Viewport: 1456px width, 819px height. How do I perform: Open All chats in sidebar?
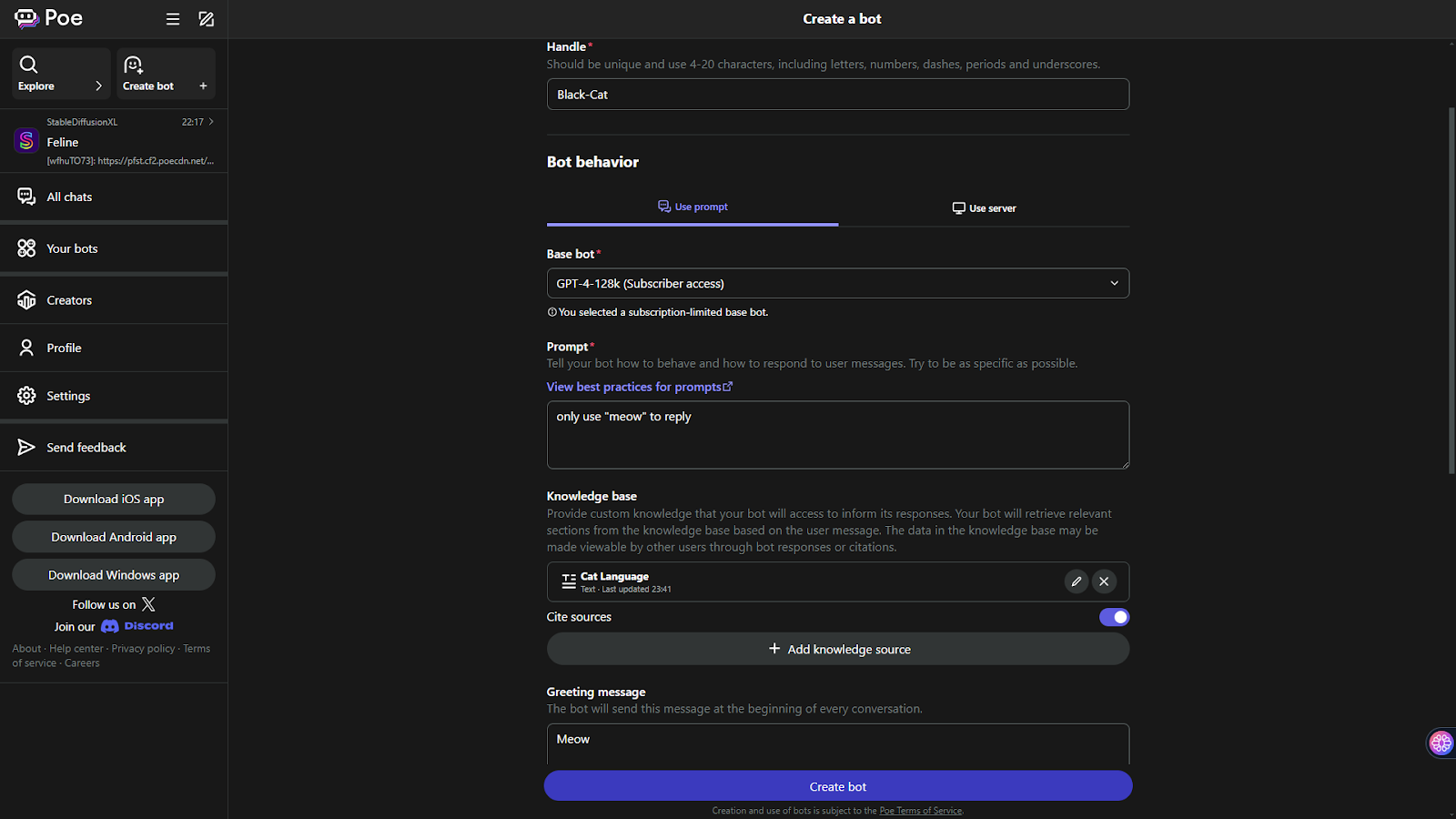point(114,197)
